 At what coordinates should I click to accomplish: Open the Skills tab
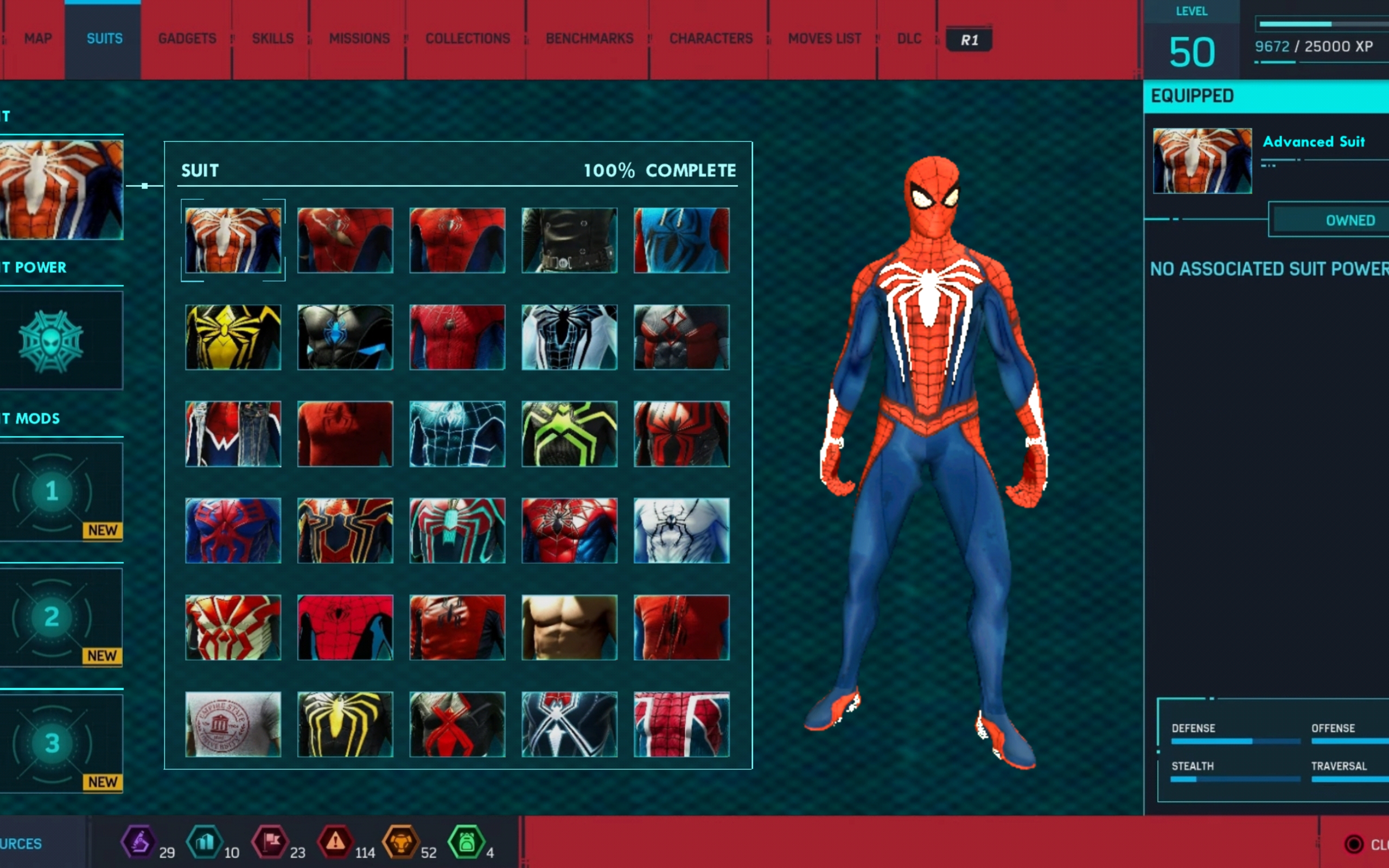272,39
